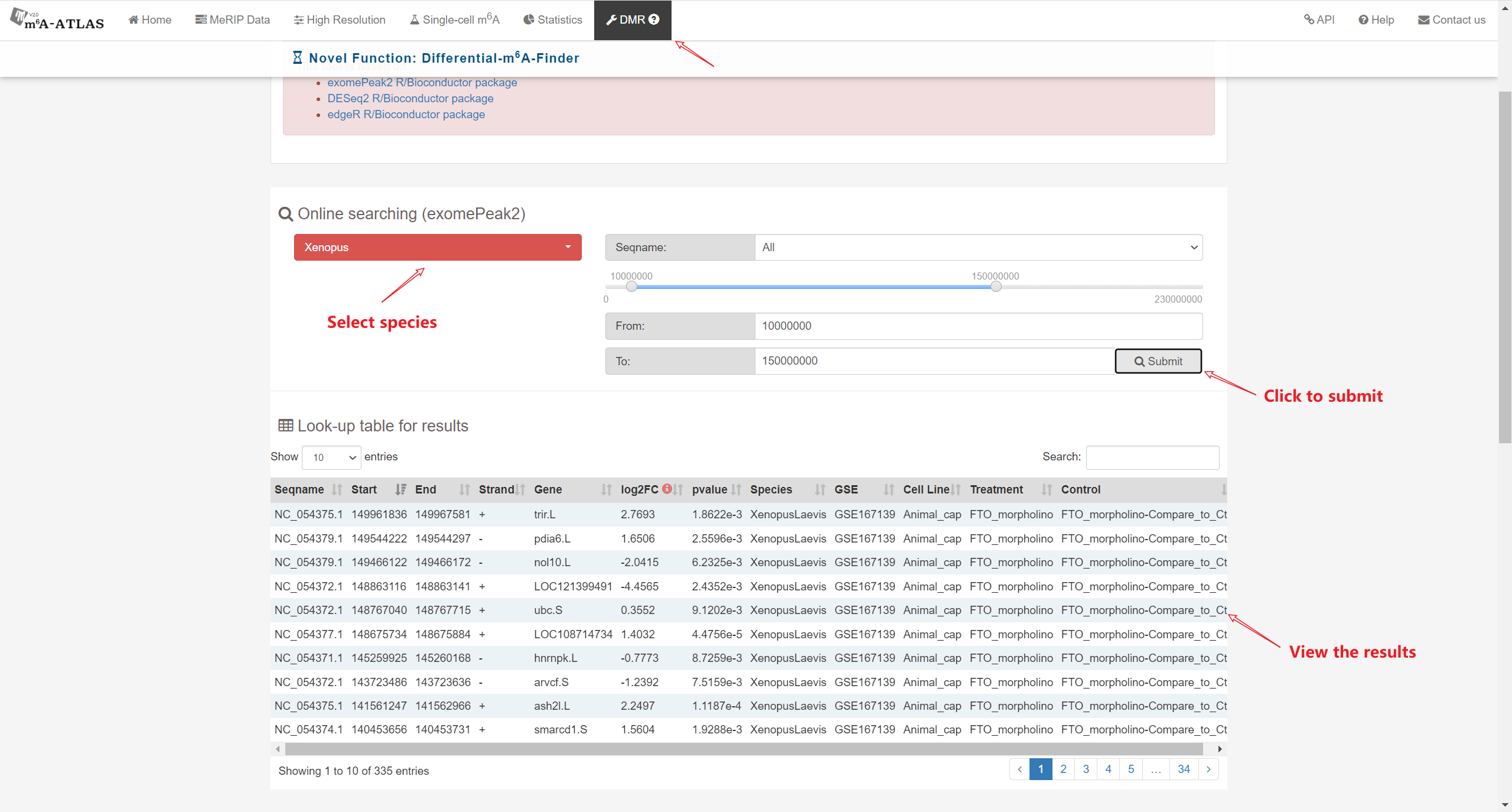
Task: Click the Home house icon
Action: click(x=133, y=20)
